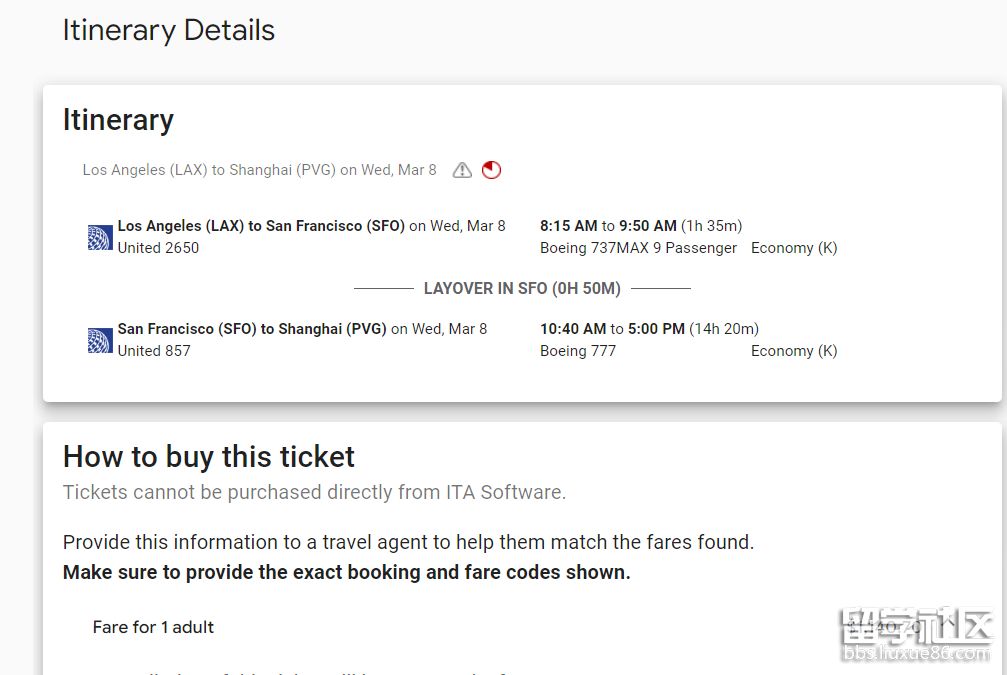Click the Itinerary card heading
The image size is (1007, 675).
coord(118,120)
